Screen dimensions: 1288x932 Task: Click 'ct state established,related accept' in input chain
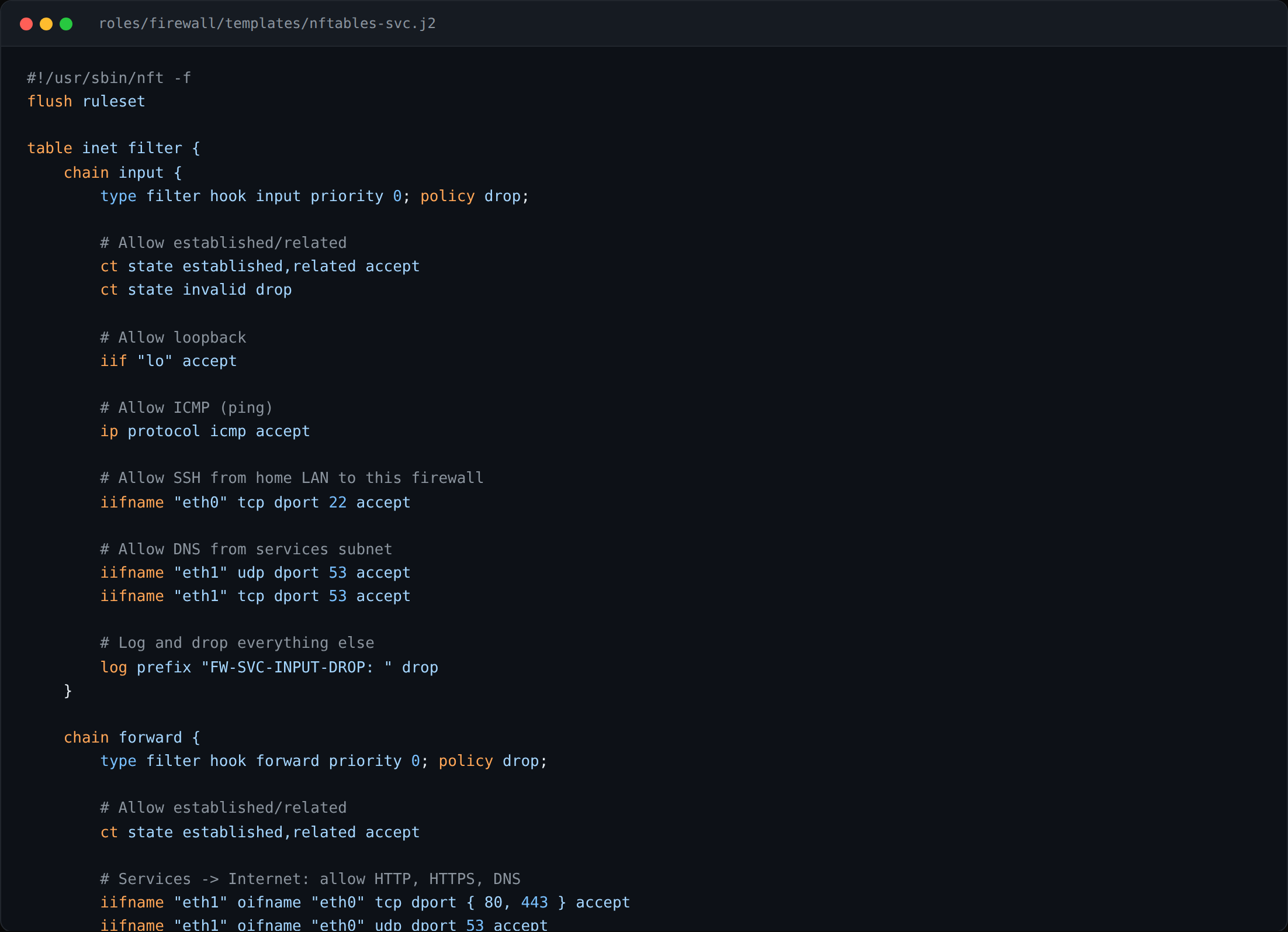tap(260, 267)
